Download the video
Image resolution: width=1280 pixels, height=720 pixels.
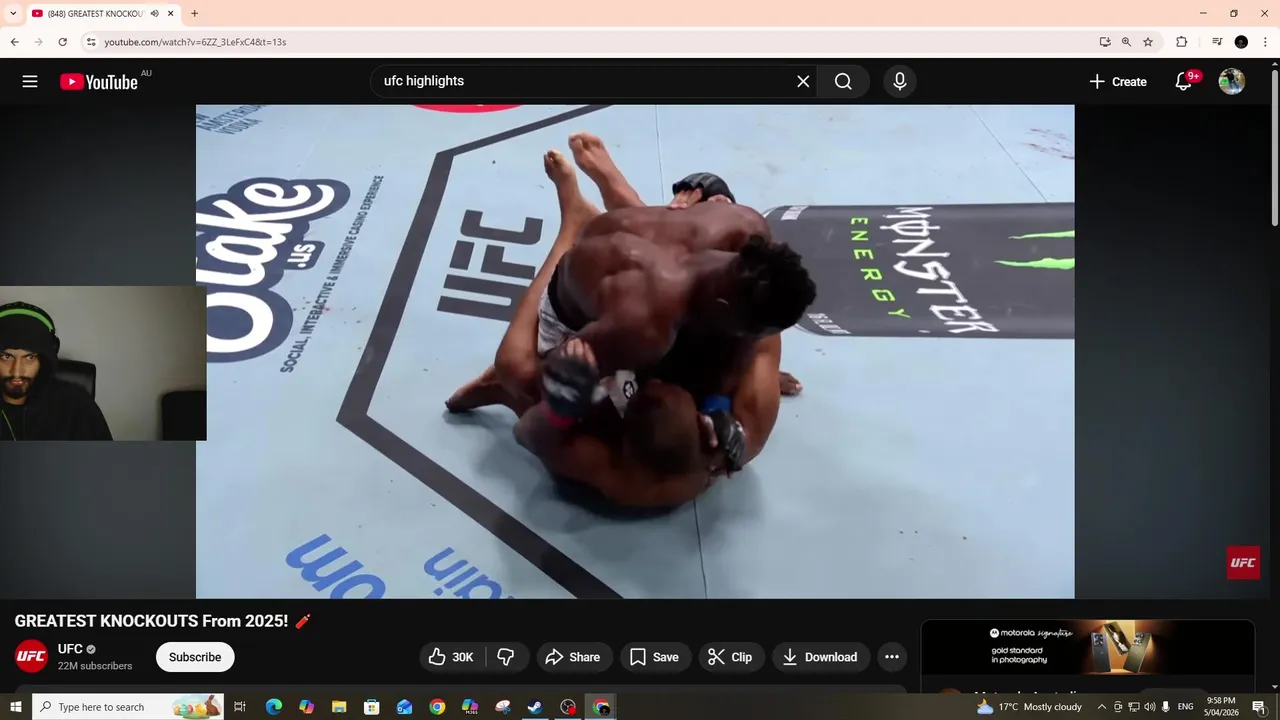[x=820, y=657]
